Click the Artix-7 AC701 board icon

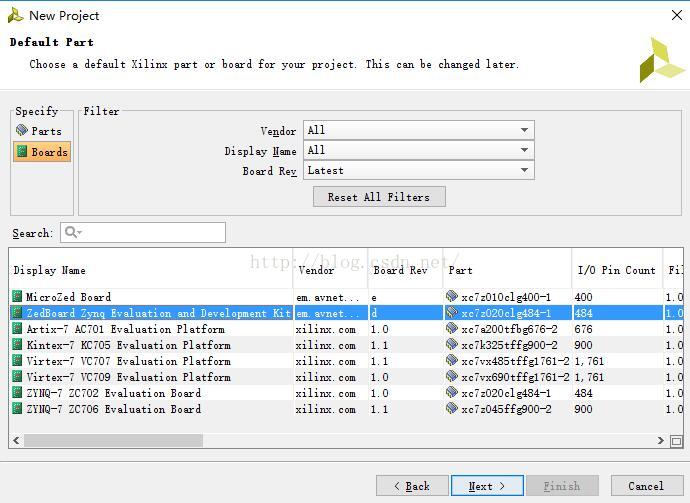coord(17,329)
